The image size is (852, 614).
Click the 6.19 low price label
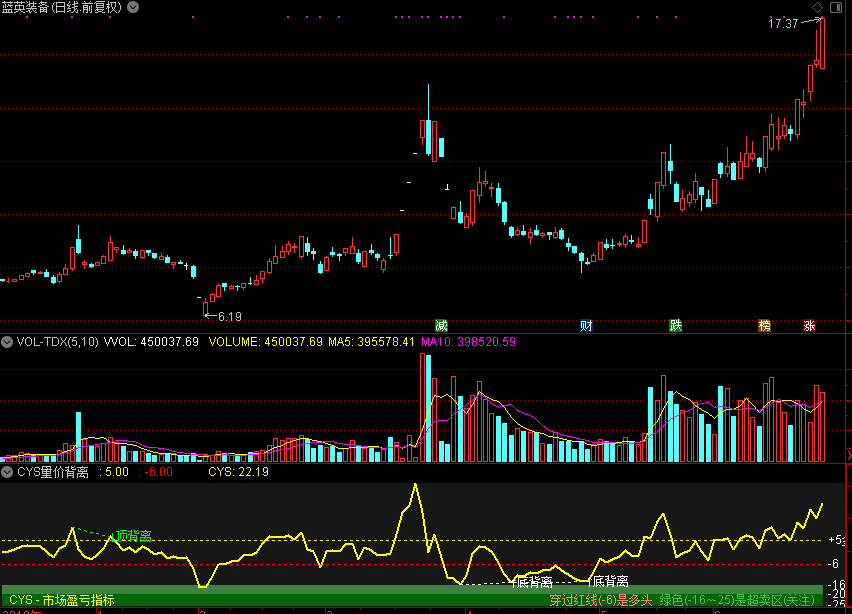pos(230,316)
